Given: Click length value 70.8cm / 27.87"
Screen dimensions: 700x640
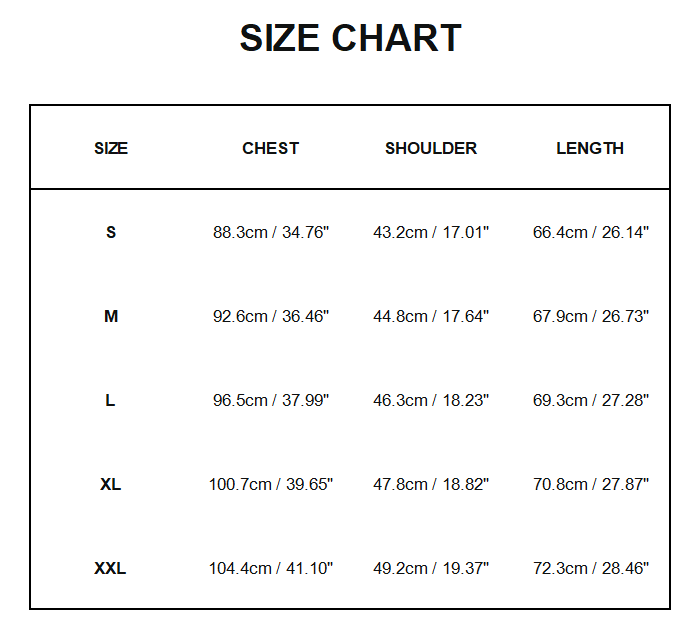Looking at the screenshot, I should 591,484.
